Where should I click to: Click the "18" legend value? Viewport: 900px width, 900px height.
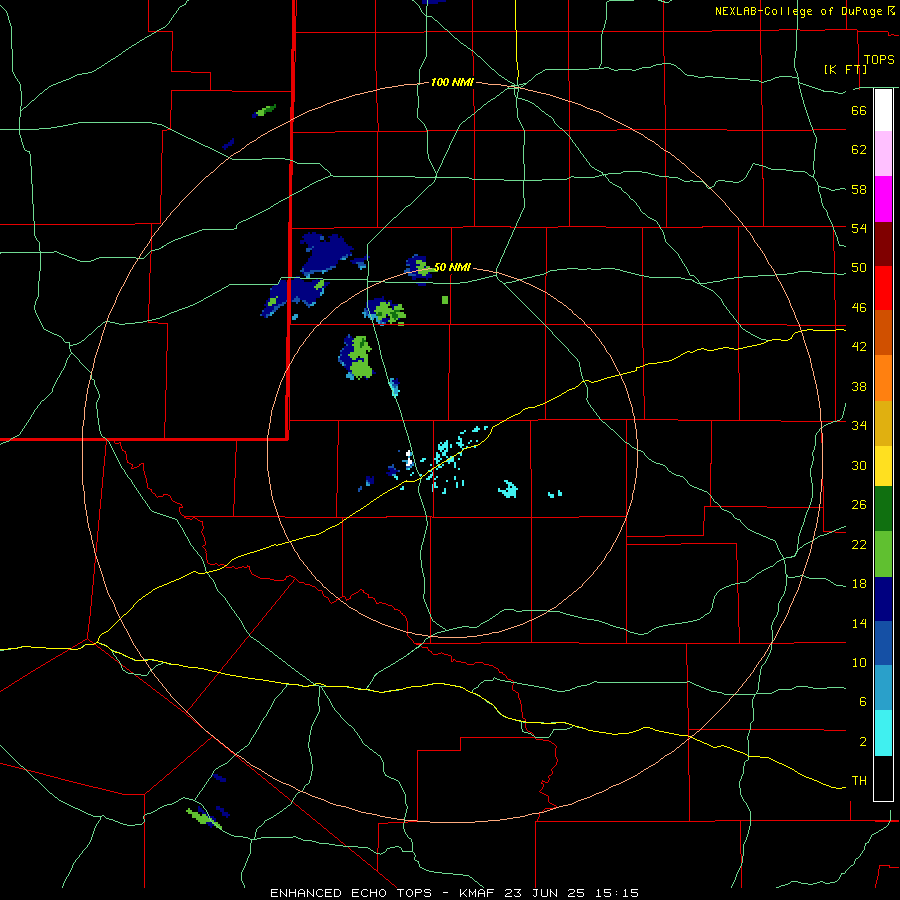coord(859,584)
